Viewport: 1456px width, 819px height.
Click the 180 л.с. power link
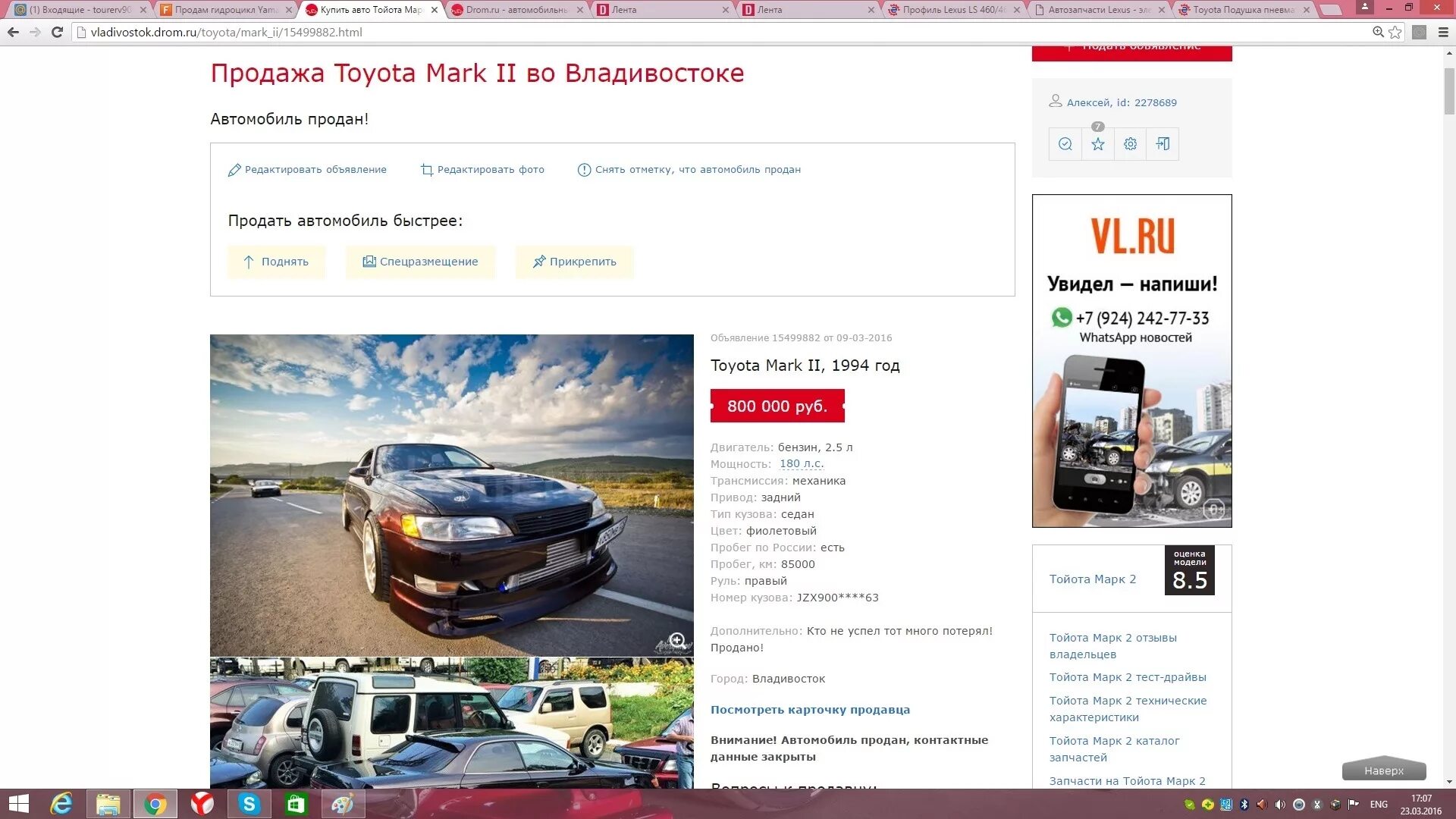pos(802,464)
